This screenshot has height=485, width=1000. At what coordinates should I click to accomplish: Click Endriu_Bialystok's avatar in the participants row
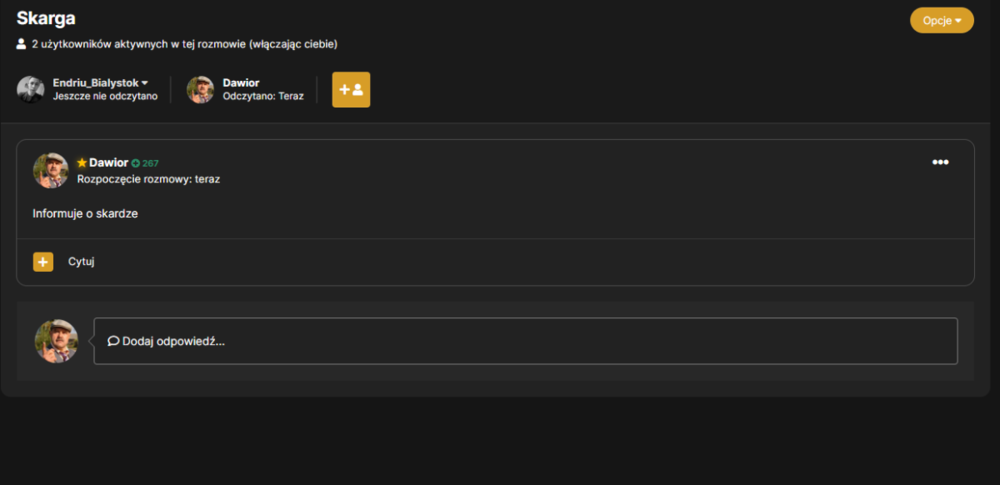tap(30, 89)
